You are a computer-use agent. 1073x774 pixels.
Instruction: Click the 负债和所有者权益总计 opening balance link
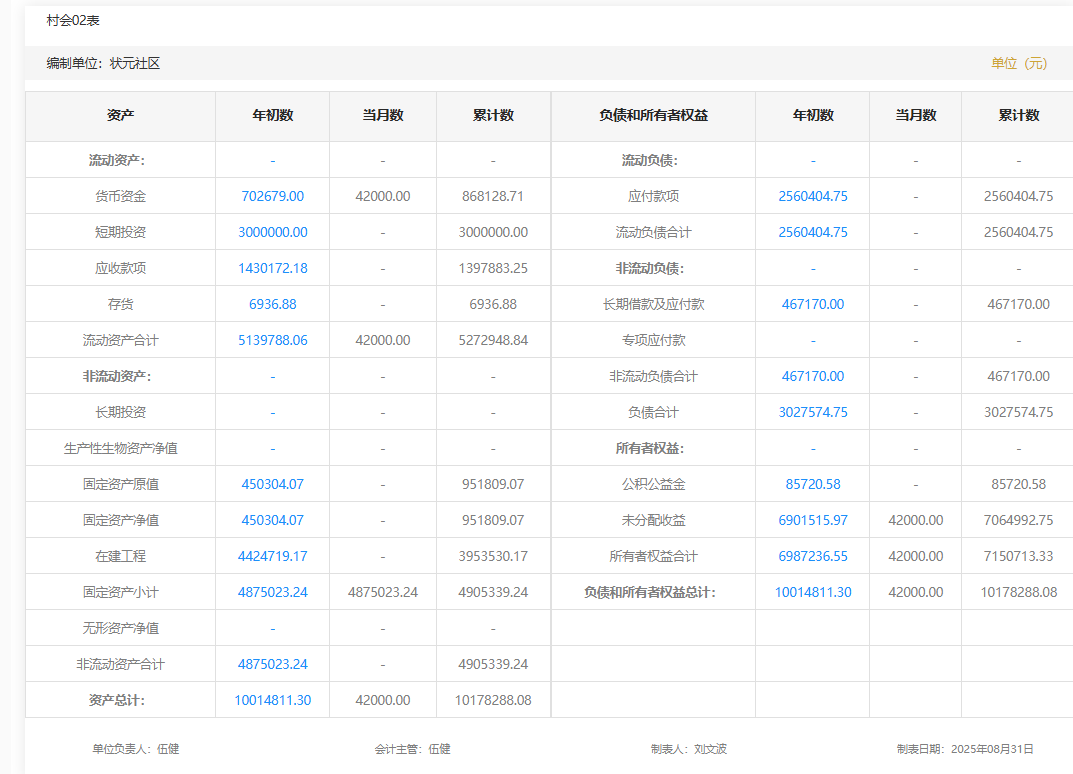[812, 592]
